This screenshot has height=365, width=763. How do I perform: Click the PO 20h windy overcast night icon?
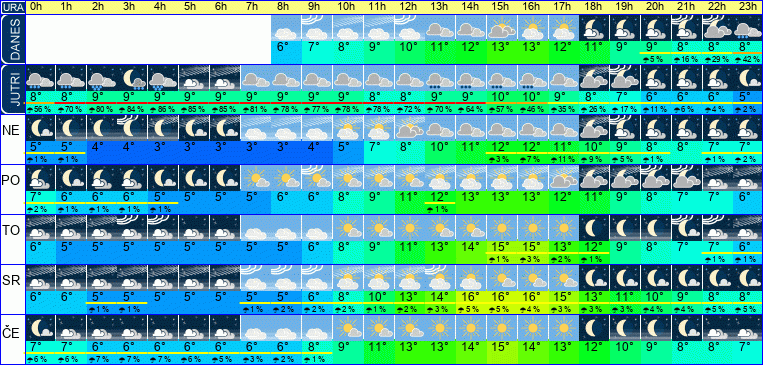[655, 178]
